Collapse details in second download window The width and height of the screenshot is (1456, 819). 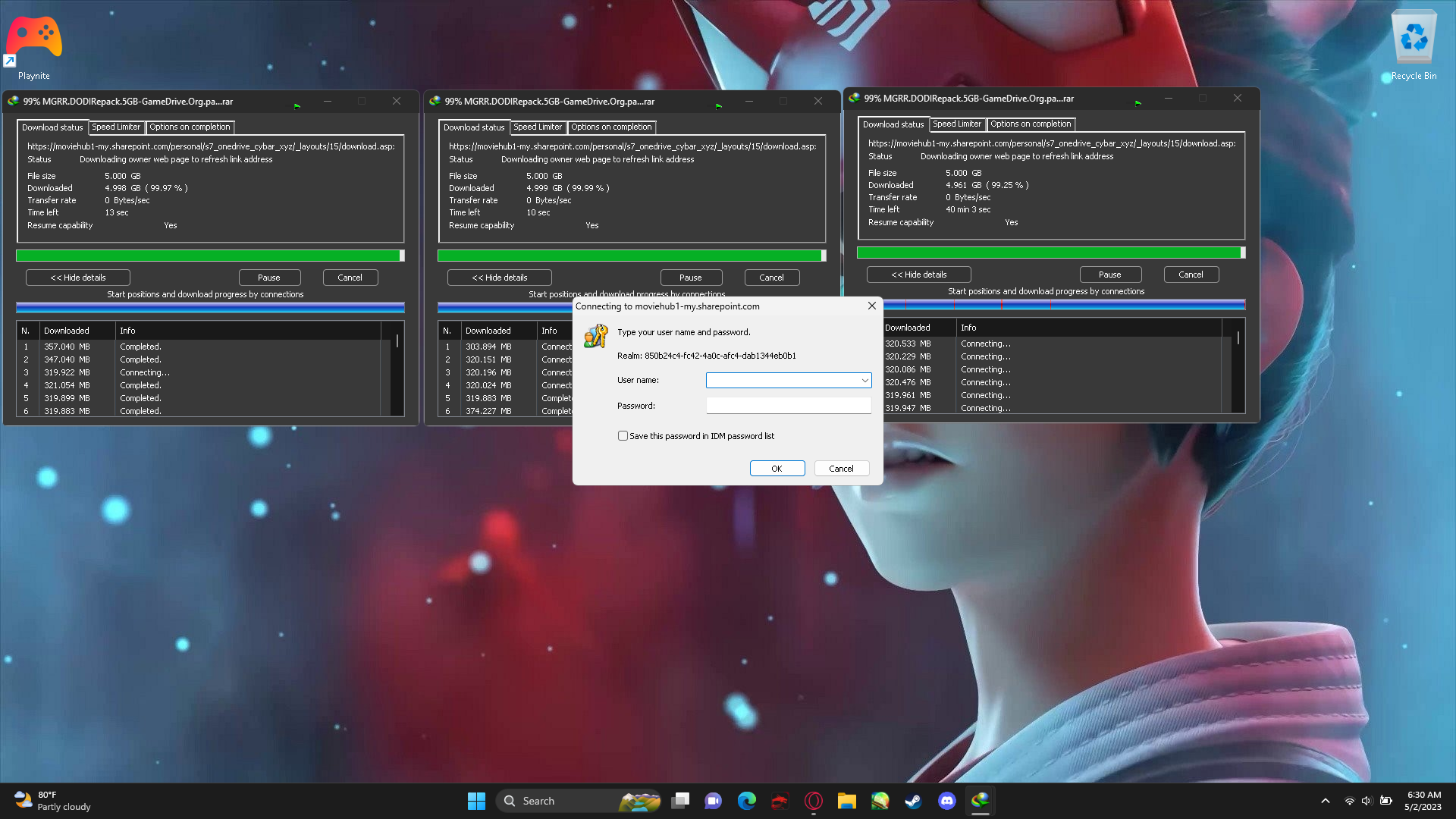pyautogui.click(x=500, y=278)
